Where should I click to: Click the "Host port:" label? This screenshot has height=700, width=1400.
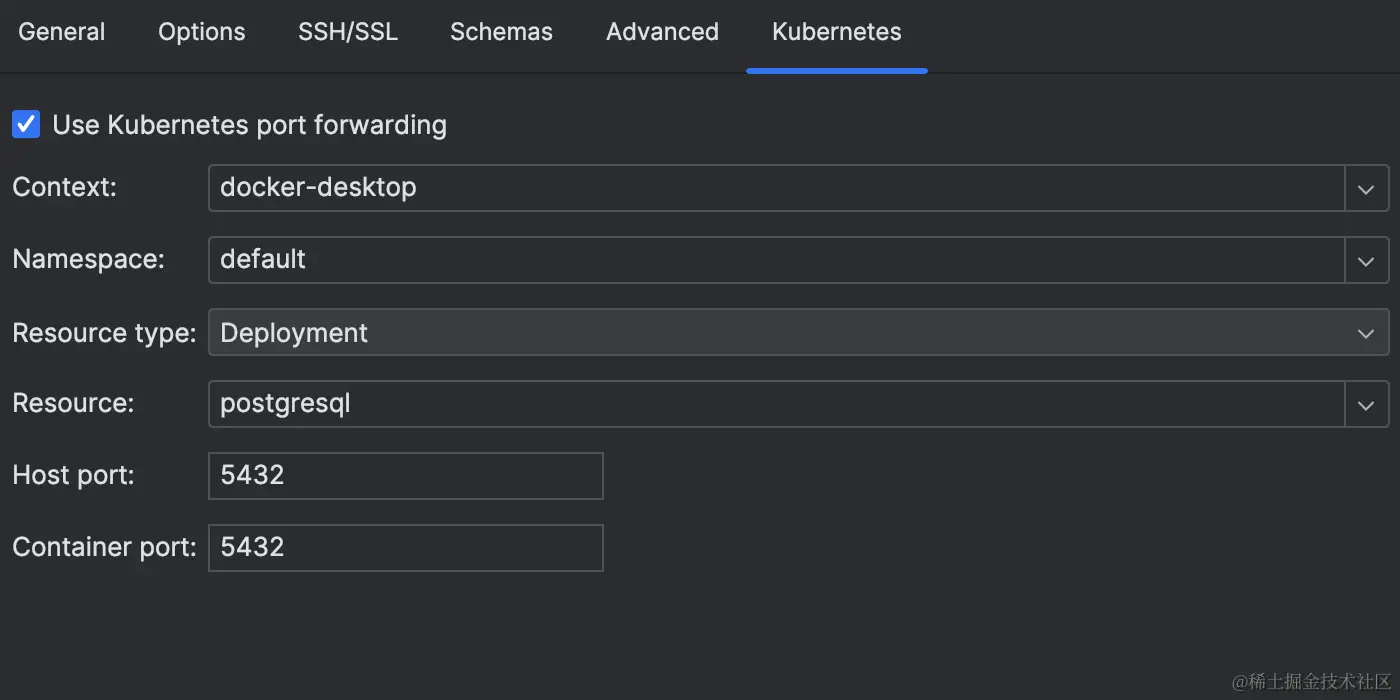coord(73,475)
